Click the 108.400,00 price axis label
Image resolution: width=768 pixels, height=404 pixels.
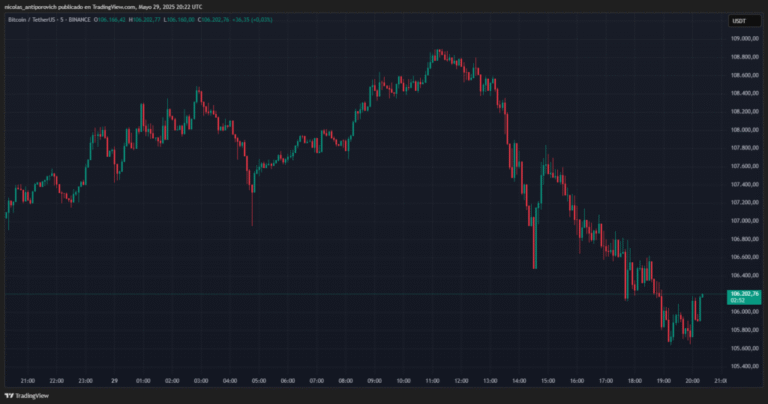744,93
